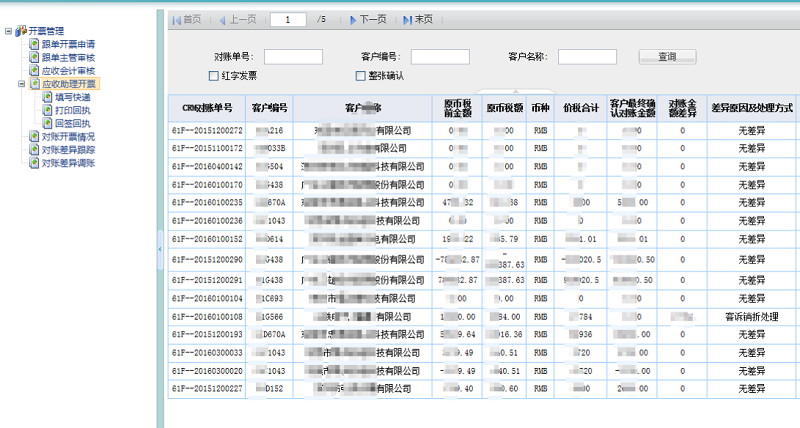The height and width of the screenshot is (428, 800).
Task: Select row 61F--20151200227
Action: [x=482, y=389]
